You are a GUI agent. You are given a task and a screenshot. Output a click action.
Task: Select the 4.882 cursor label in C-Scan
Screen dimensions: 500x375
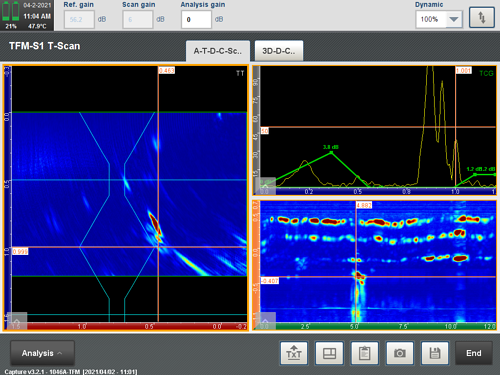(364, 205)
